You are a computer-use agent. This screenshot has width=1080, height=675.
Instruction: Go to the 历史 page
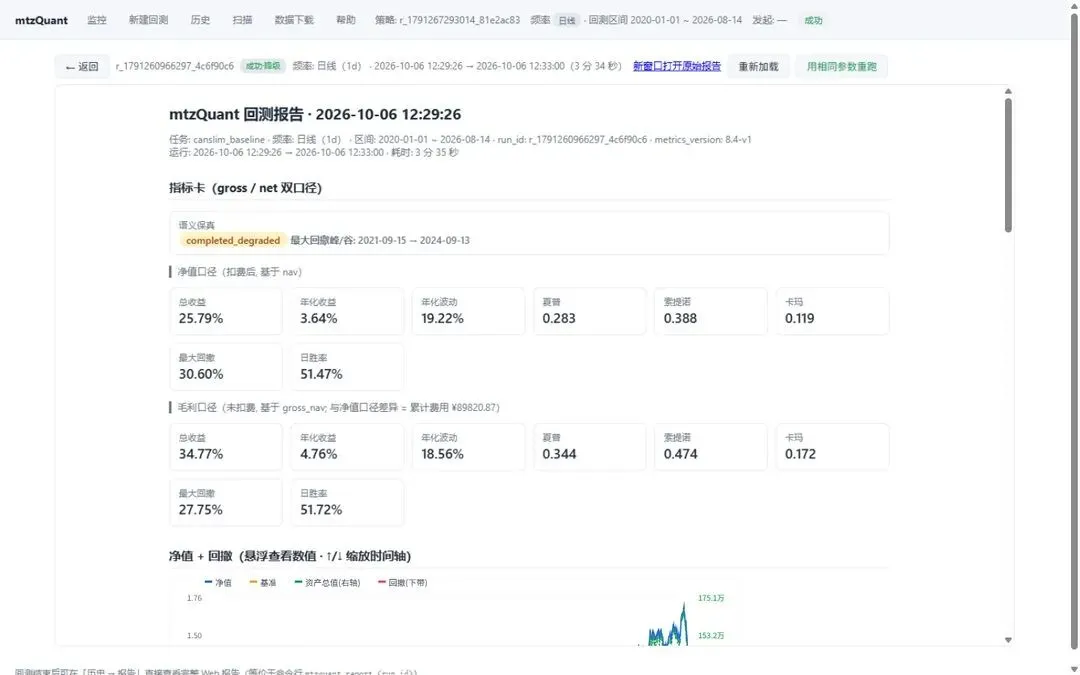[x=200, y=20]
